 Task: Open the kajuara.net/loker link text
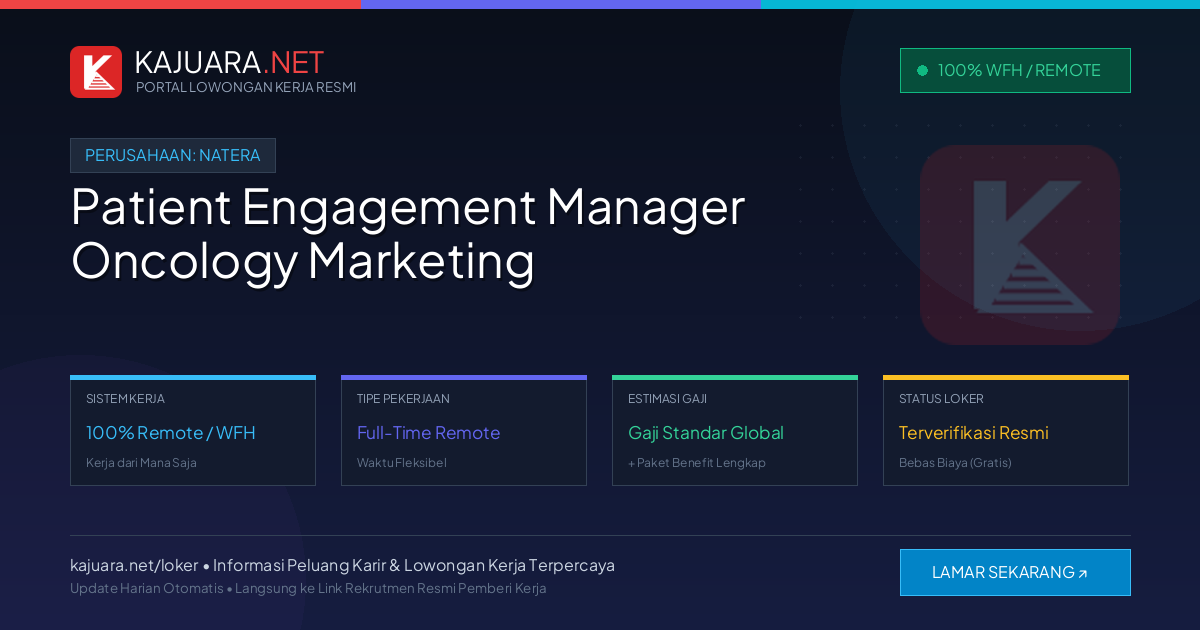134,565
